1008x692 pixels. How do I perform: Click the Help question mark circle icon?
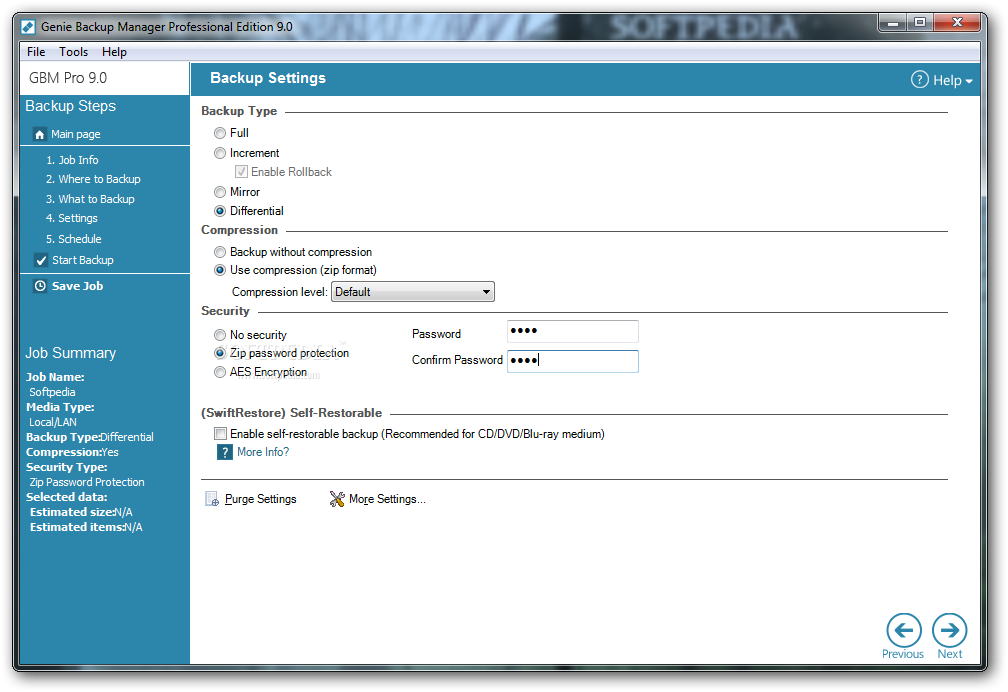[x=919, y=80]
